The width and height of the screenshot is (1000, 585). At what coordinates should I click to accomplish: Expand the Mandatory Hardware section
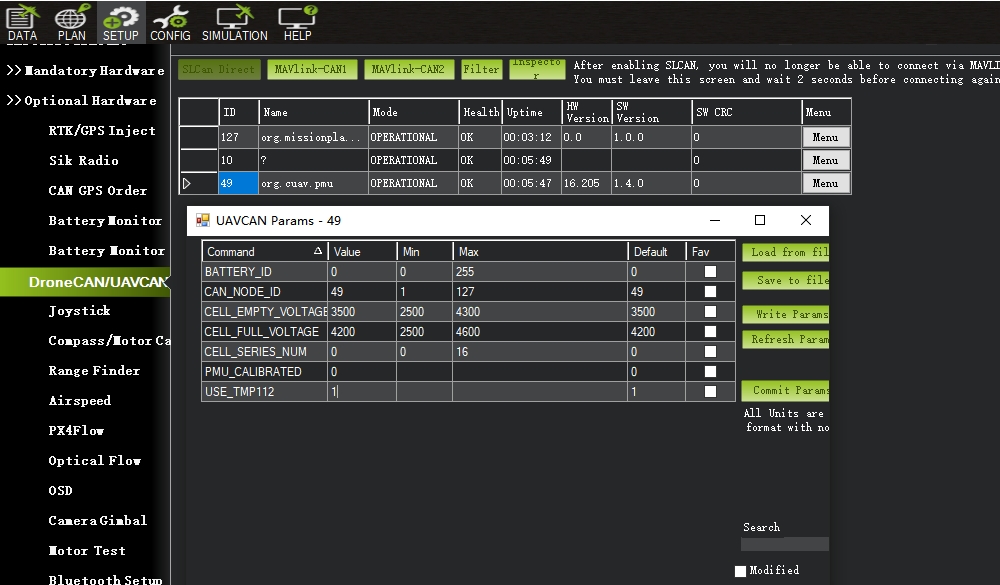(x=85, y=71)
